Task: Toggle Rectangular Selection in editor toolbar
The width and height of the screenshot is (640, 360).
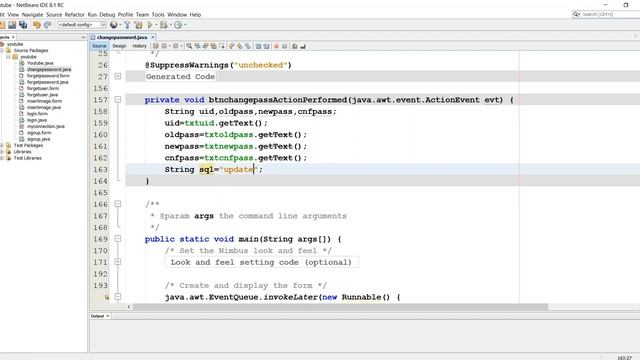Action: click(222, 46)
